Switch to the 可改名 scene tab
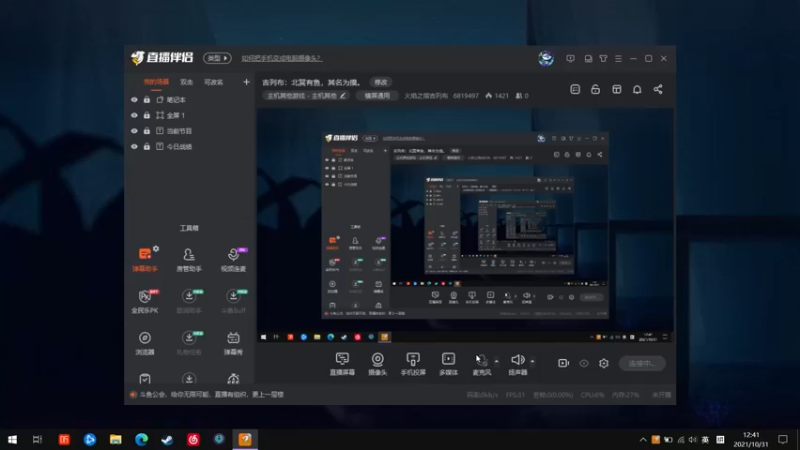The width and height of the screenshot is (800, 450). click(213, 82)
